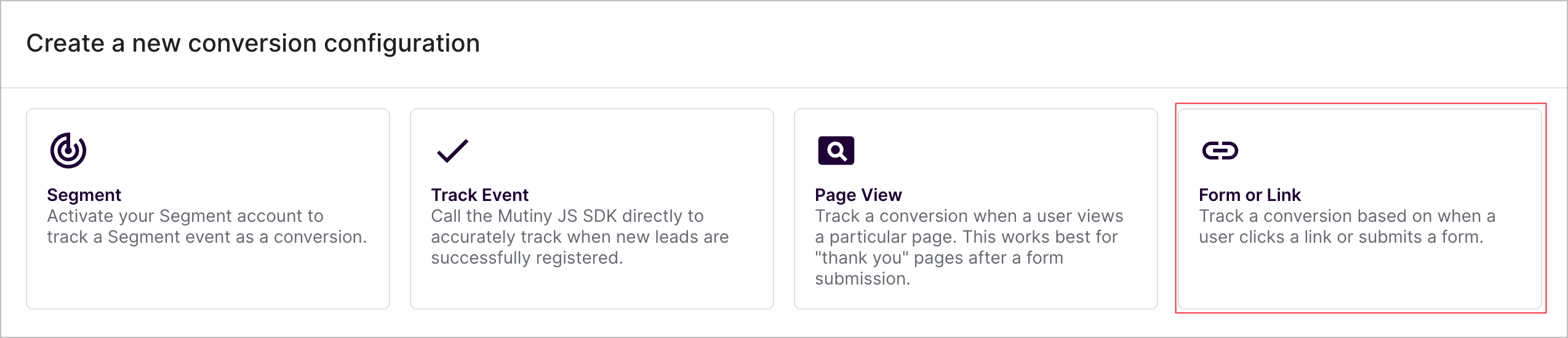The width and height of the screenshot is (1568, 338).
Task: Select the Page View heading
Action: (858, 195)
